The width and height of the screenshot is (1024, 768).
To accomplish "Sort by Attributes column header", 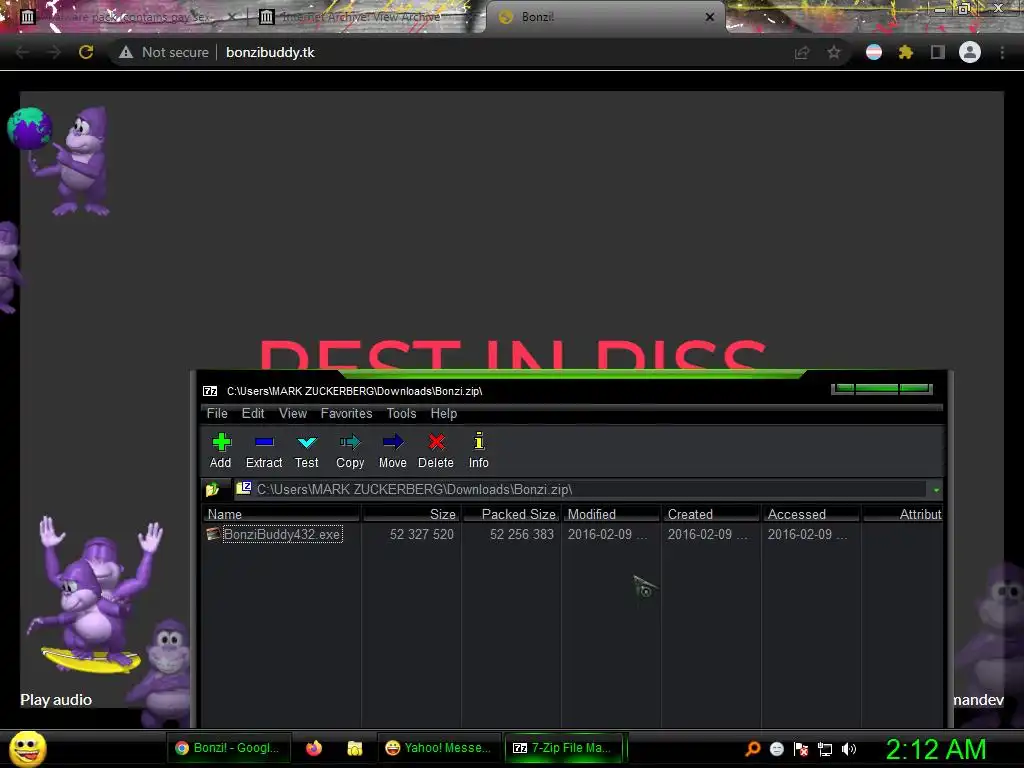I will [x=903, y=514].
